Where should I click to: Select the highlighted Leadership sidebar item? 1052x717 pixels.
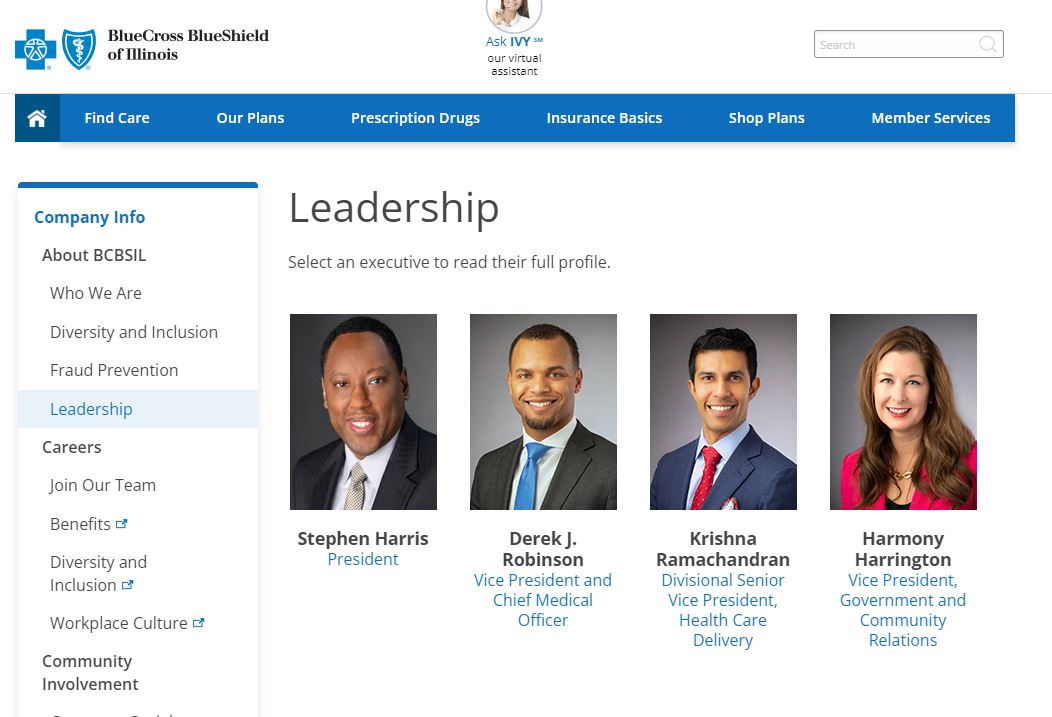(138, 409)
